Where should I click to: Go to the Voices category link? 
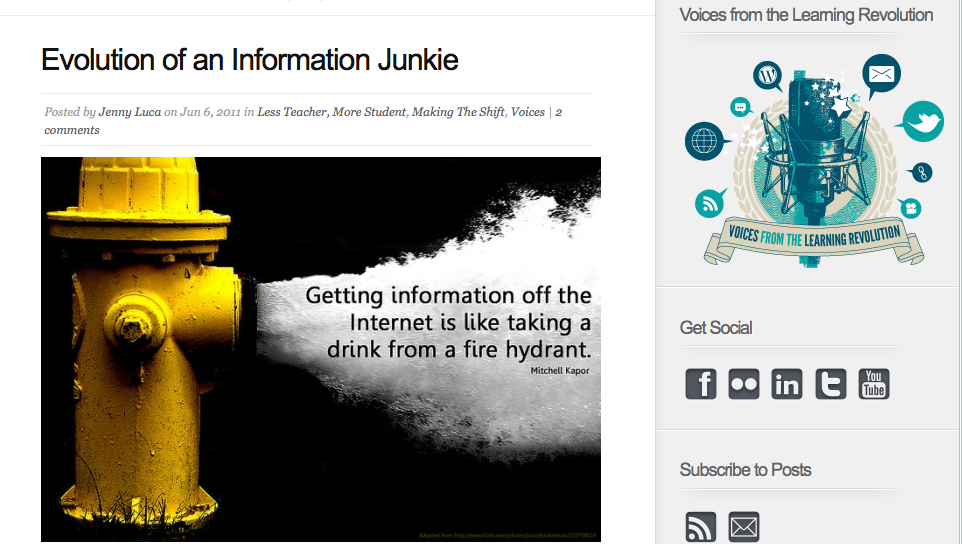click(x=528, y=112)
